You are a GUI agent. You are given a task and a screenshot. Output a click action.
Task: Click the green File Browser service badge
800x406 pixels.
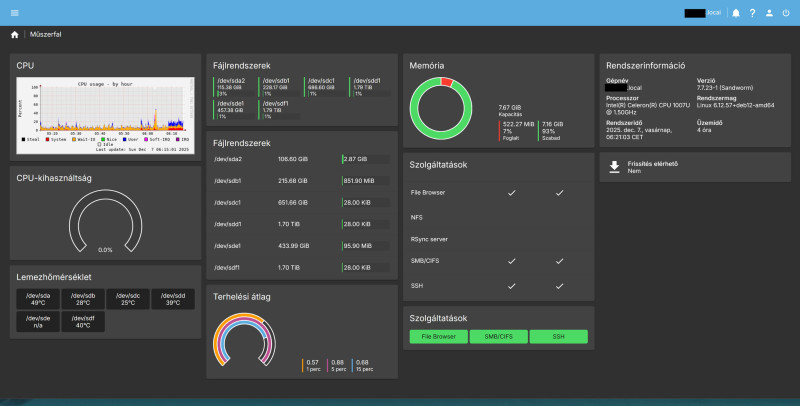coord(439,337)
